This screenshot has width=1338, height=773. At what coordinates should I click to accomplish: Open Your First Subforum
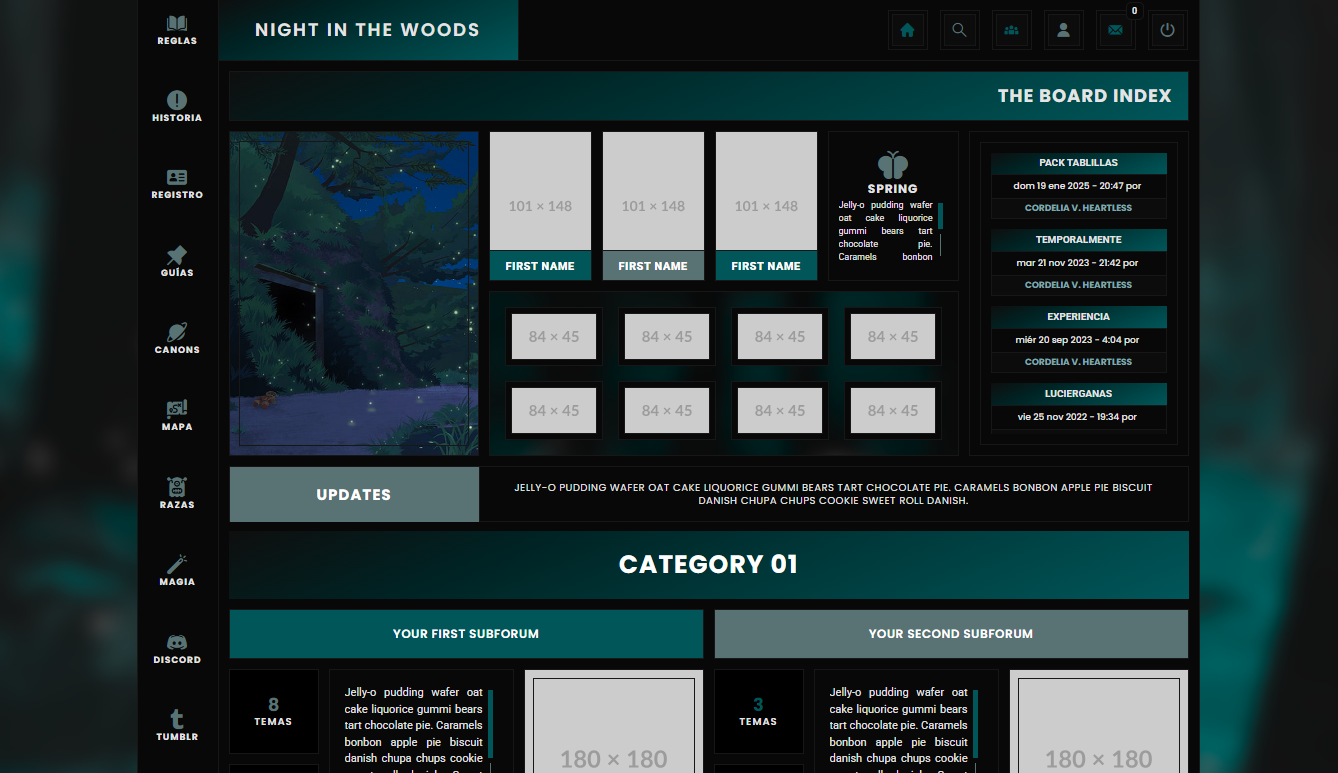pos(466,634)
